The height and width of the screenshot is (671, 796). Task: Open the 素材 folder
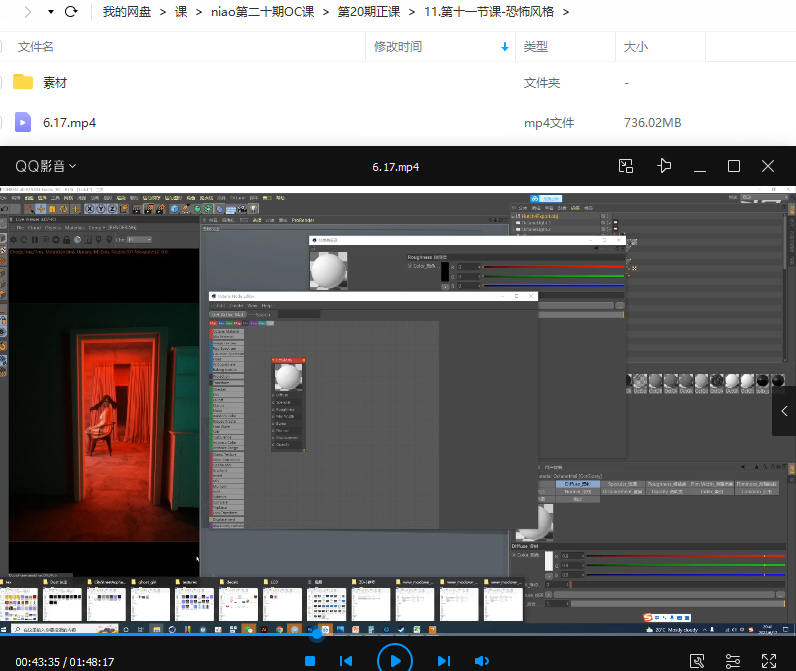[x=55, y=83]
